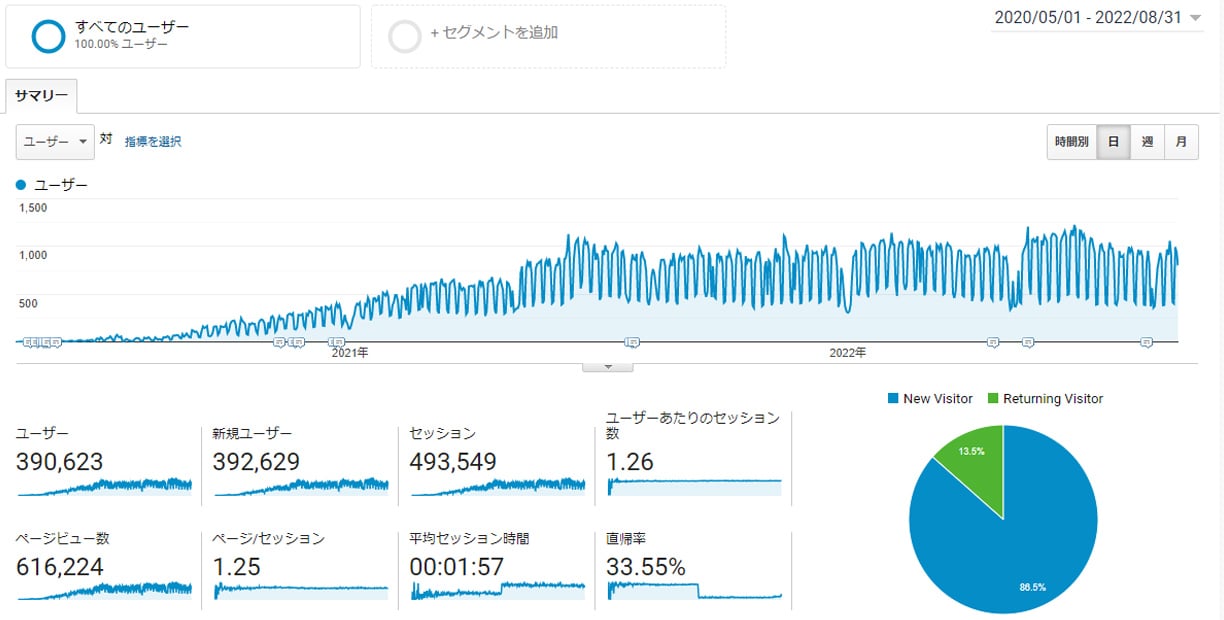The width and height of the screenshot is (1224, 620).
Task: Expand the annotations drawer arrow below chart
Action: (608, 367)
